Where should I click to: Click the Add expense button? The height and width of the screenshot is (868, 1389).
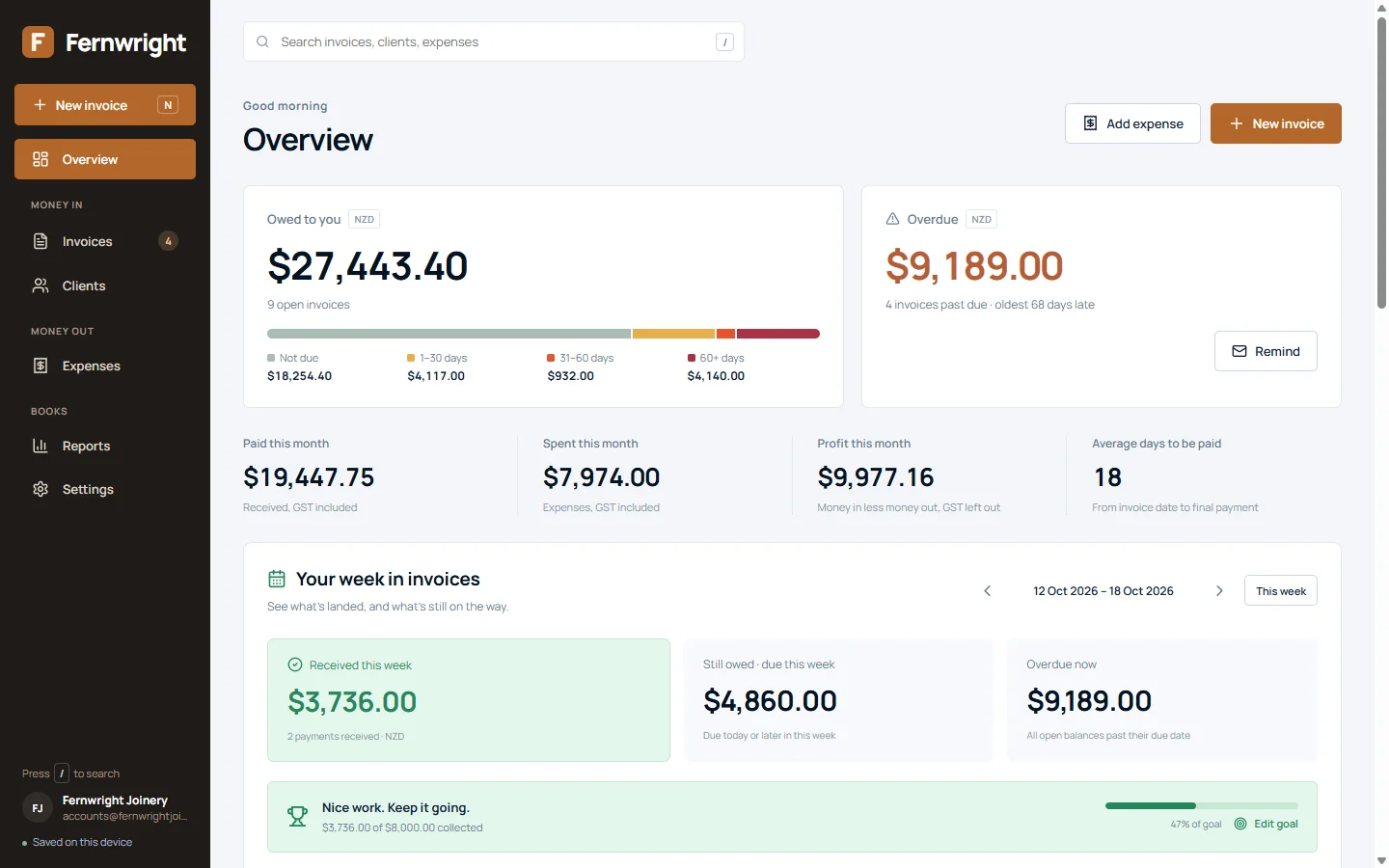tap(1132, 123)
